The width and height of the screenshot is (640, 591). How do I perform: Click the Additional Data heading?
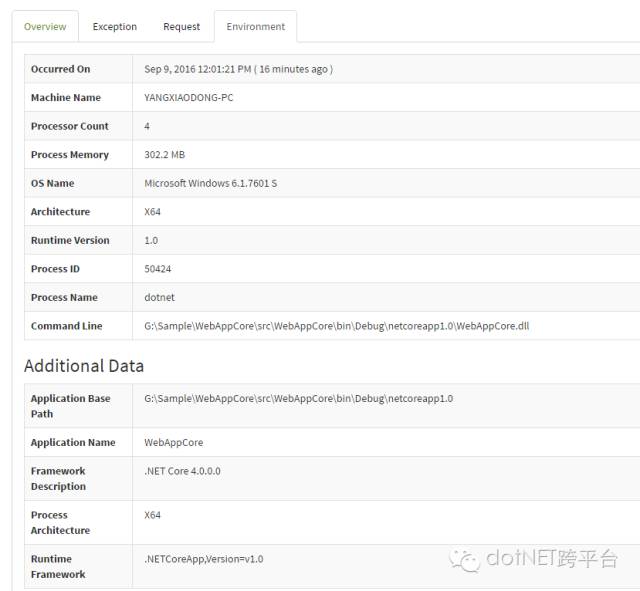pyautogui.click(x=84, y=366)
